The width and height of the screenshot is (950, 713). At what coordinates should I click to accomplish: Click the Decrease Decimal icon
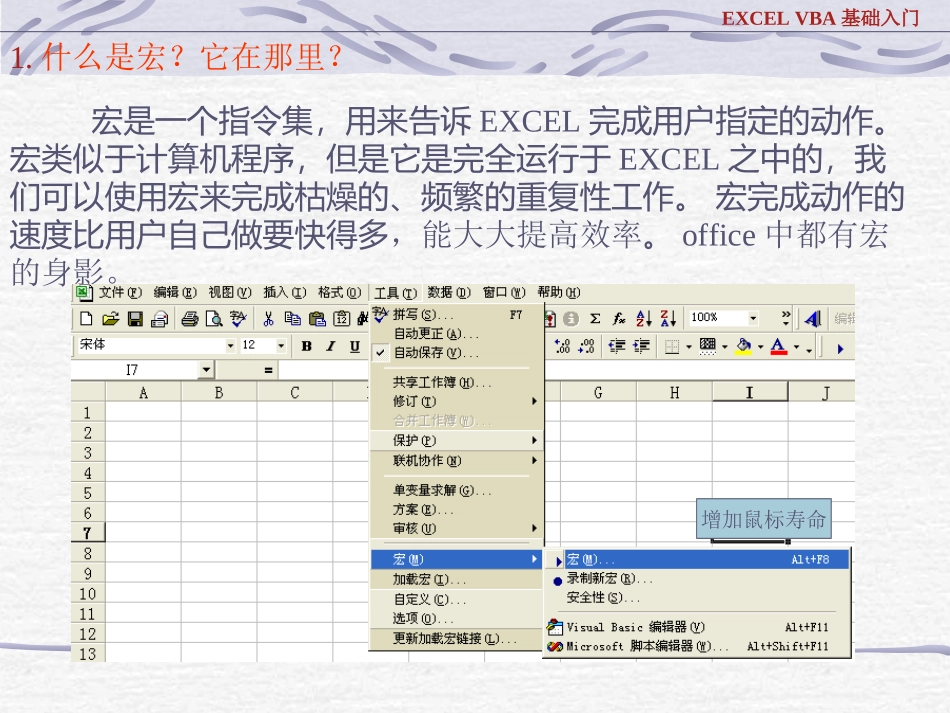586,347
